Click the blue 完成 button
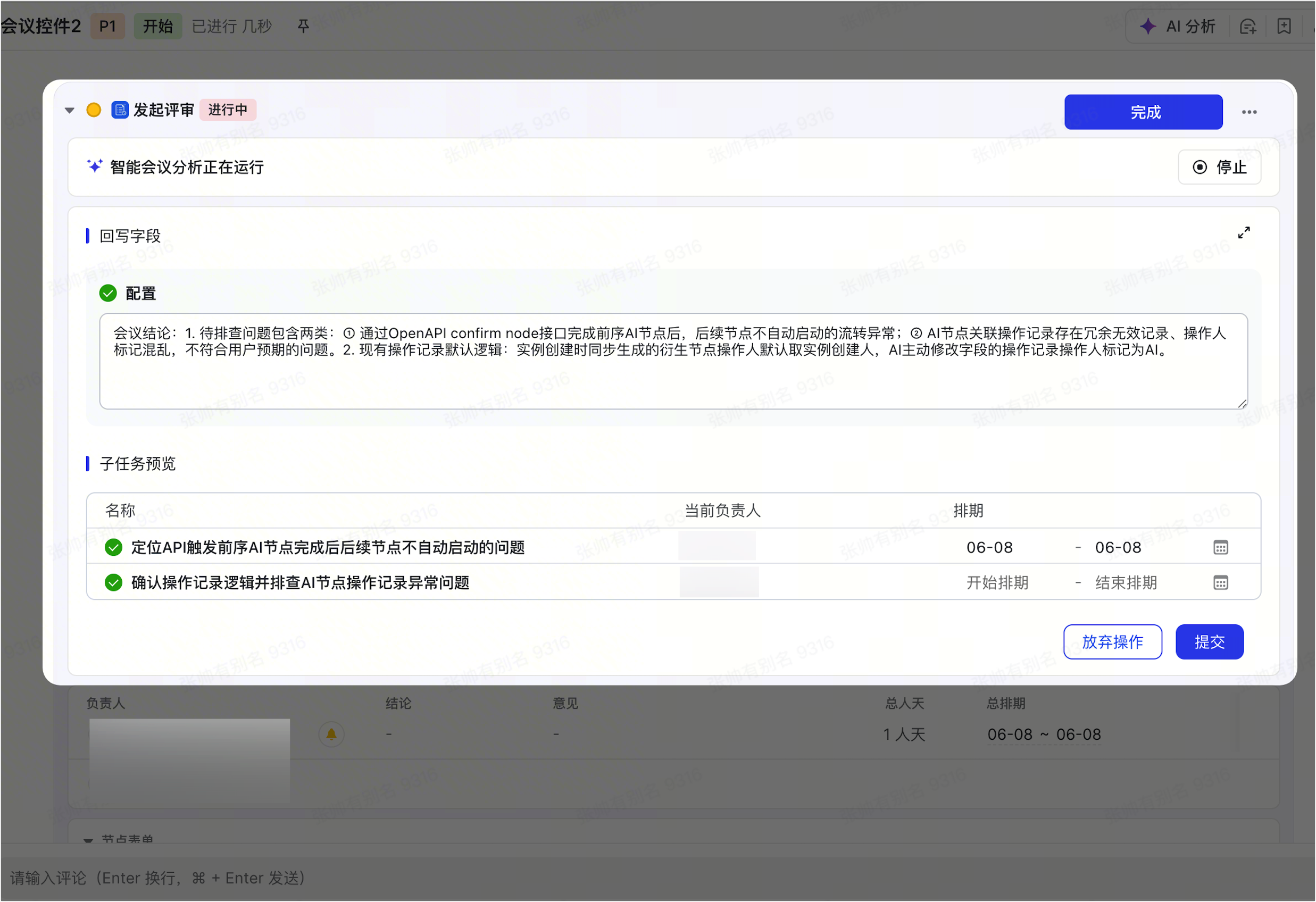Screen dimensions: 1316x902 pyautogui.click(x=1143, y=112)
